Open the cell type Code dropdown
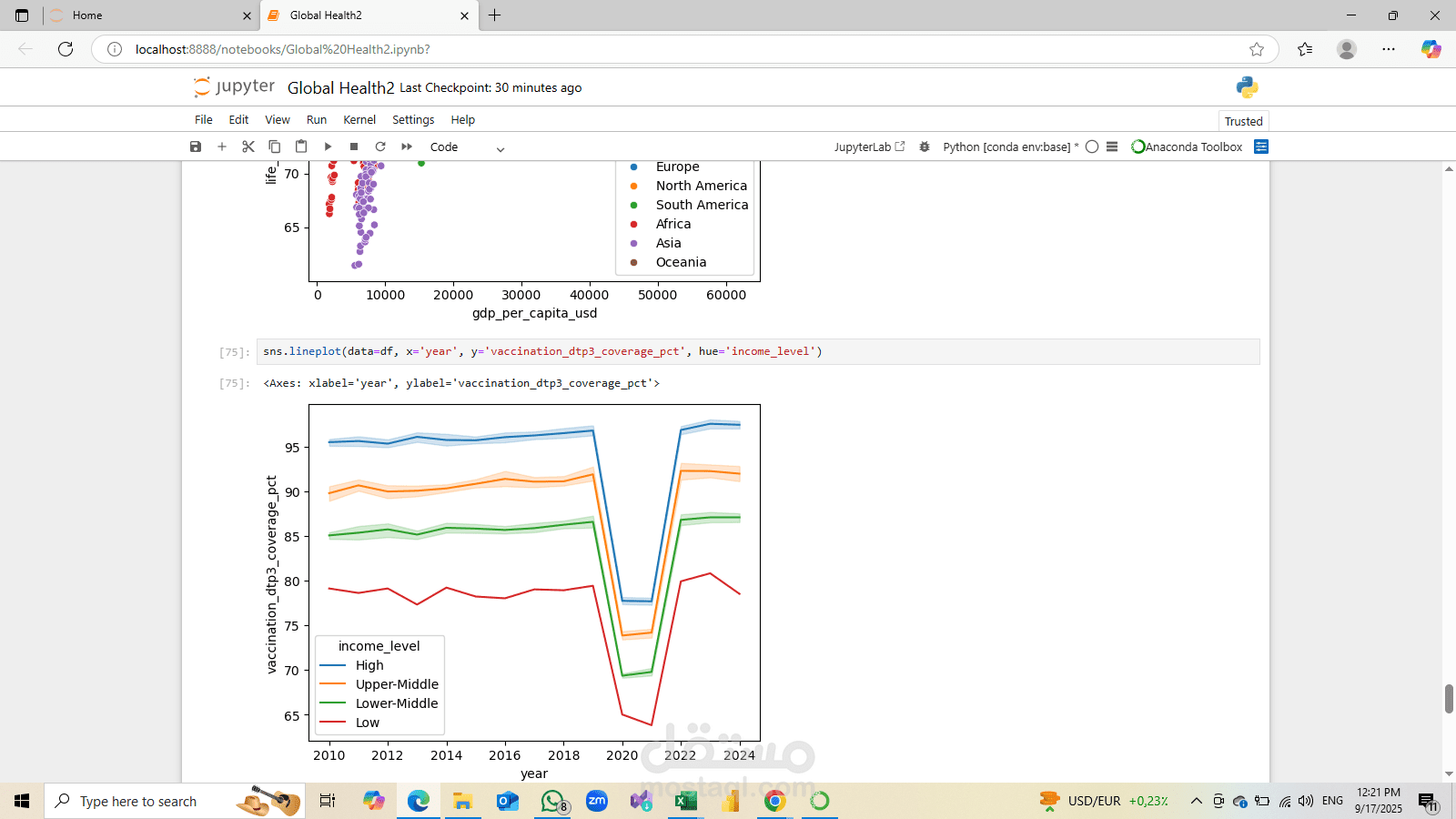This screenshot has height=819, width=1456. tap(467, 147)
